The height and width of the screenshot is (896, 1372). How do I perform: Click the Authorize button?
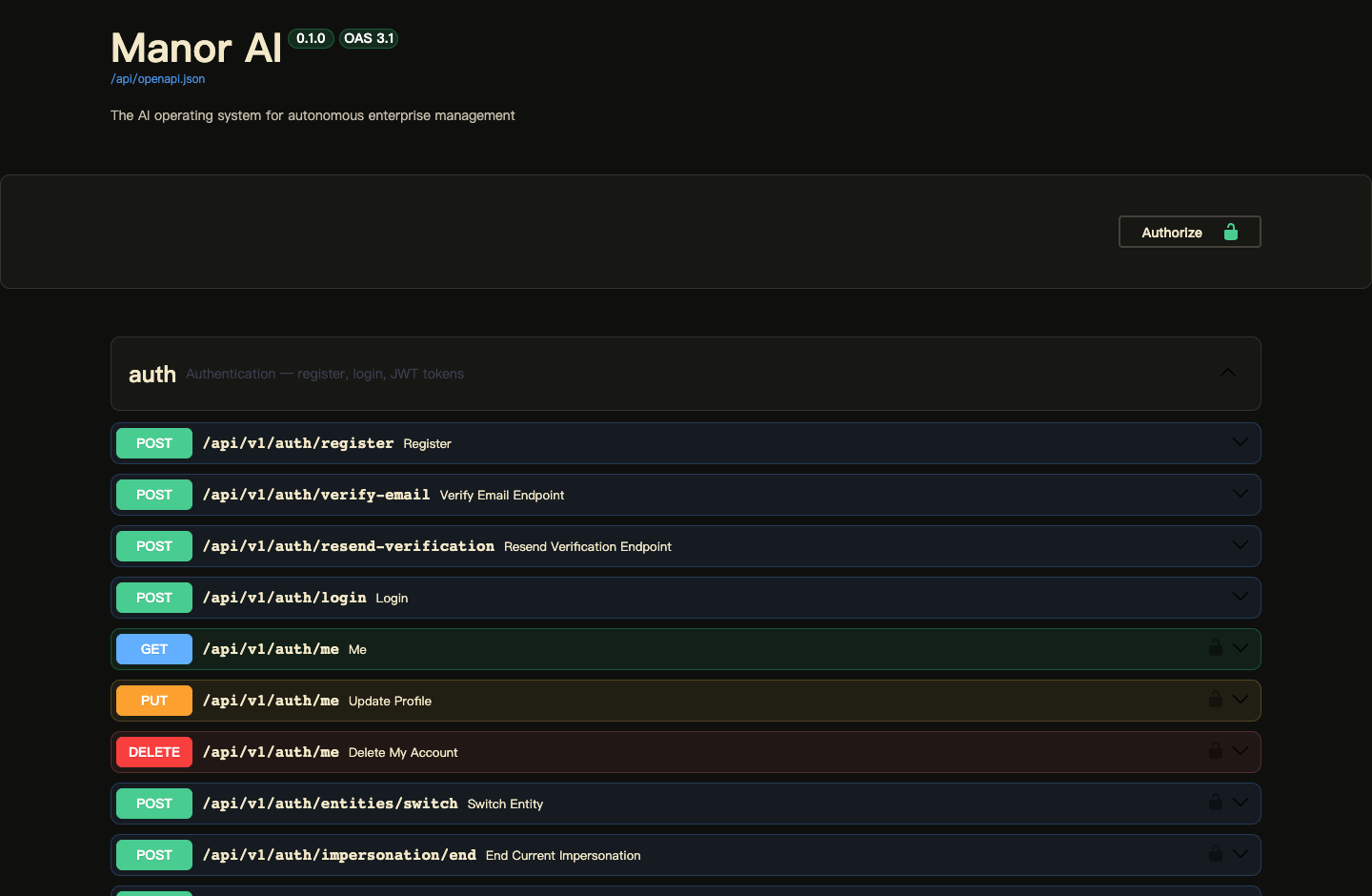1189,232
